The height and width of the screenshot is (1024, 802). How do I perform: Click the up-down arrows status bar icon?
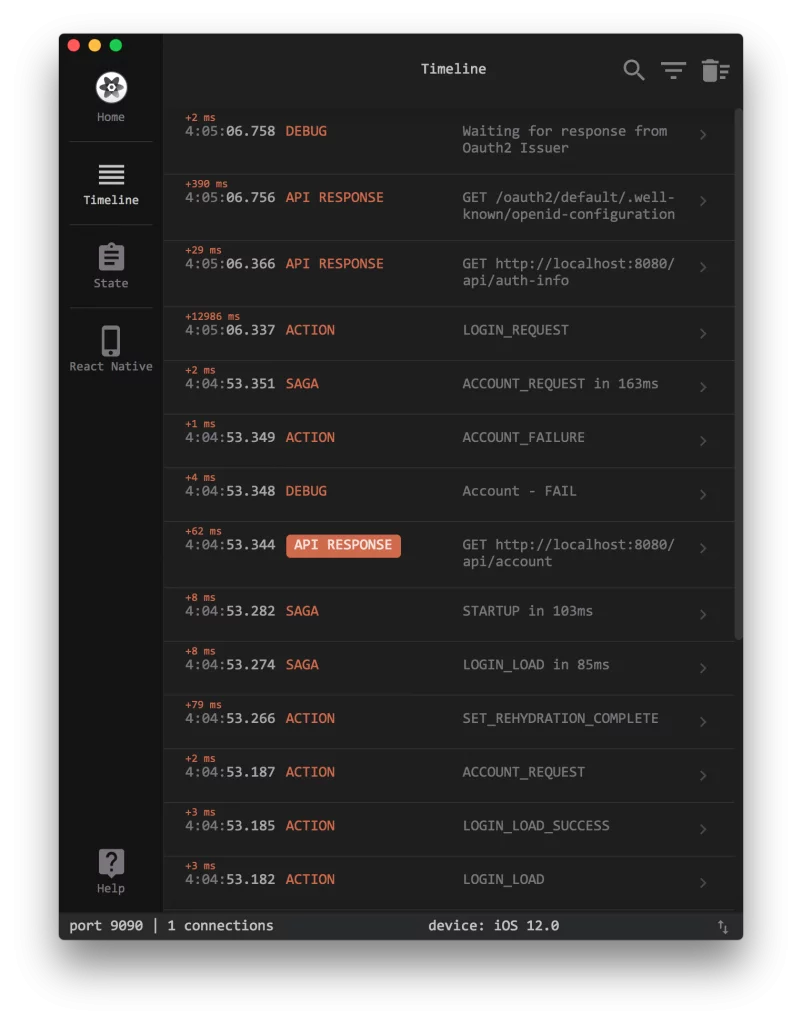click(x=722, y=926)
